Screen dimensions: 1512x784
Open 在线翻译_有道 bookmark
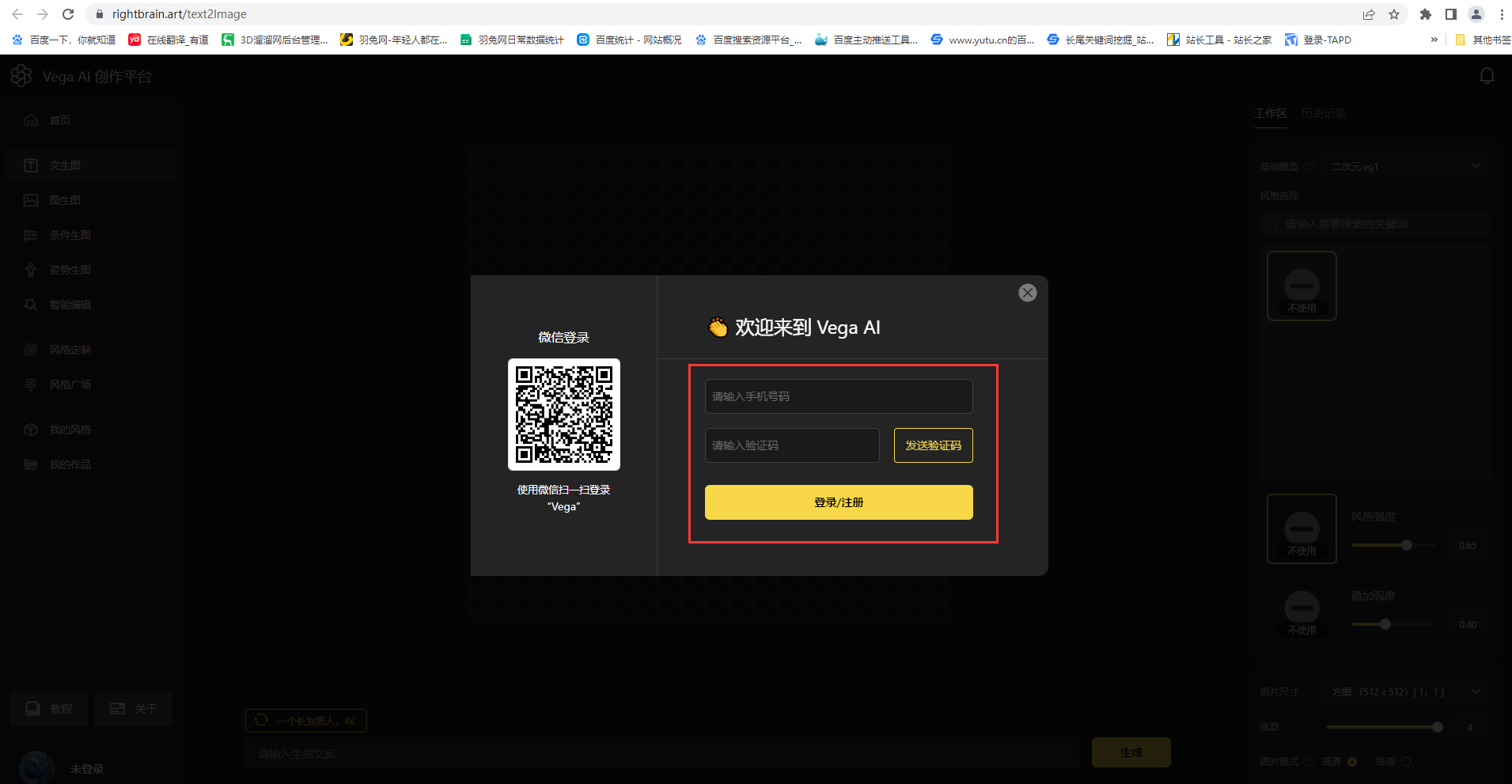coord(169,40)
